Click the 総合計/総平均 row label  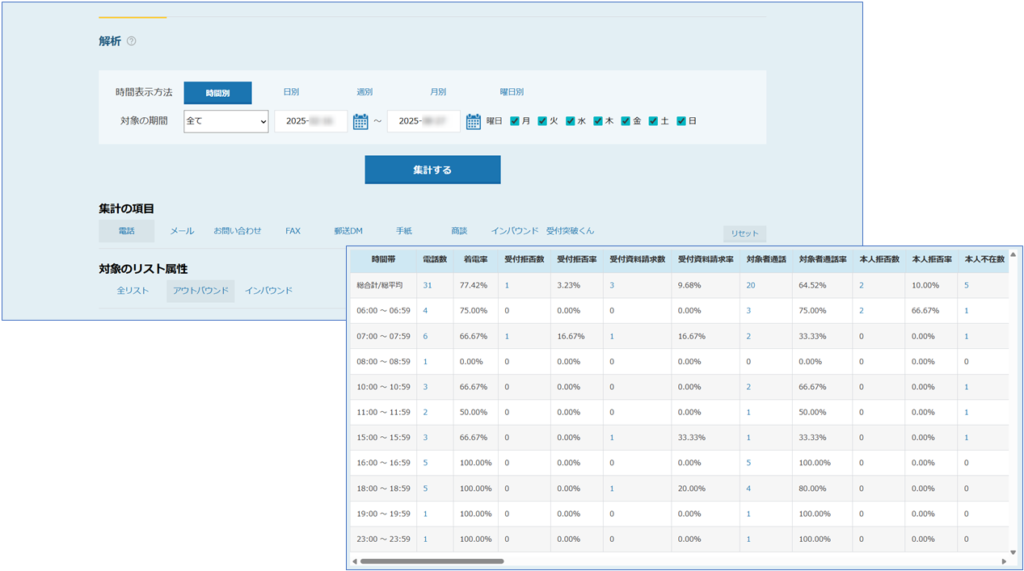[x=379, y=286]
